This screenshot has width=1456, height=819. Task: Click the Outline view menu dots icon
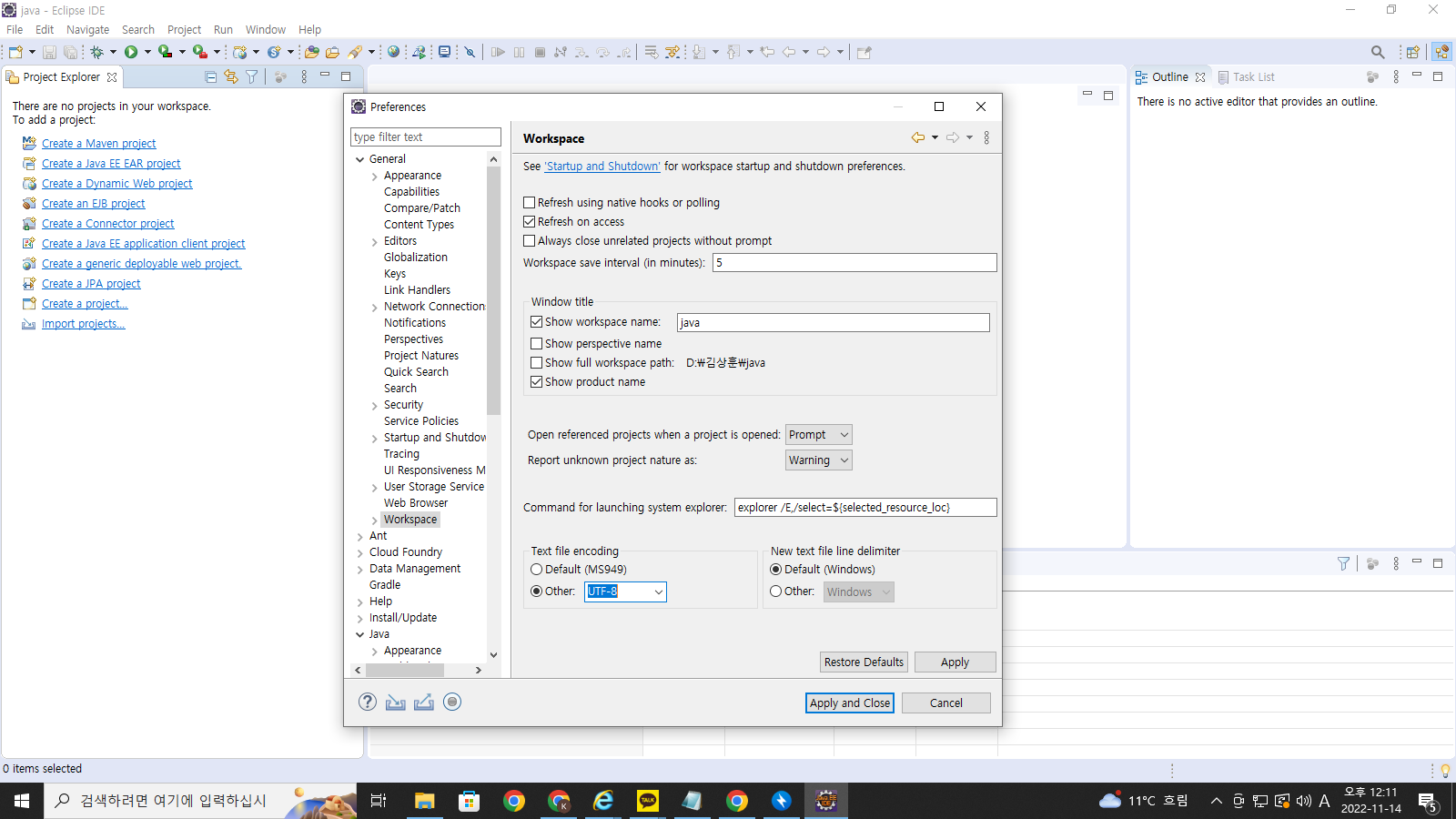click(1396, 77)
